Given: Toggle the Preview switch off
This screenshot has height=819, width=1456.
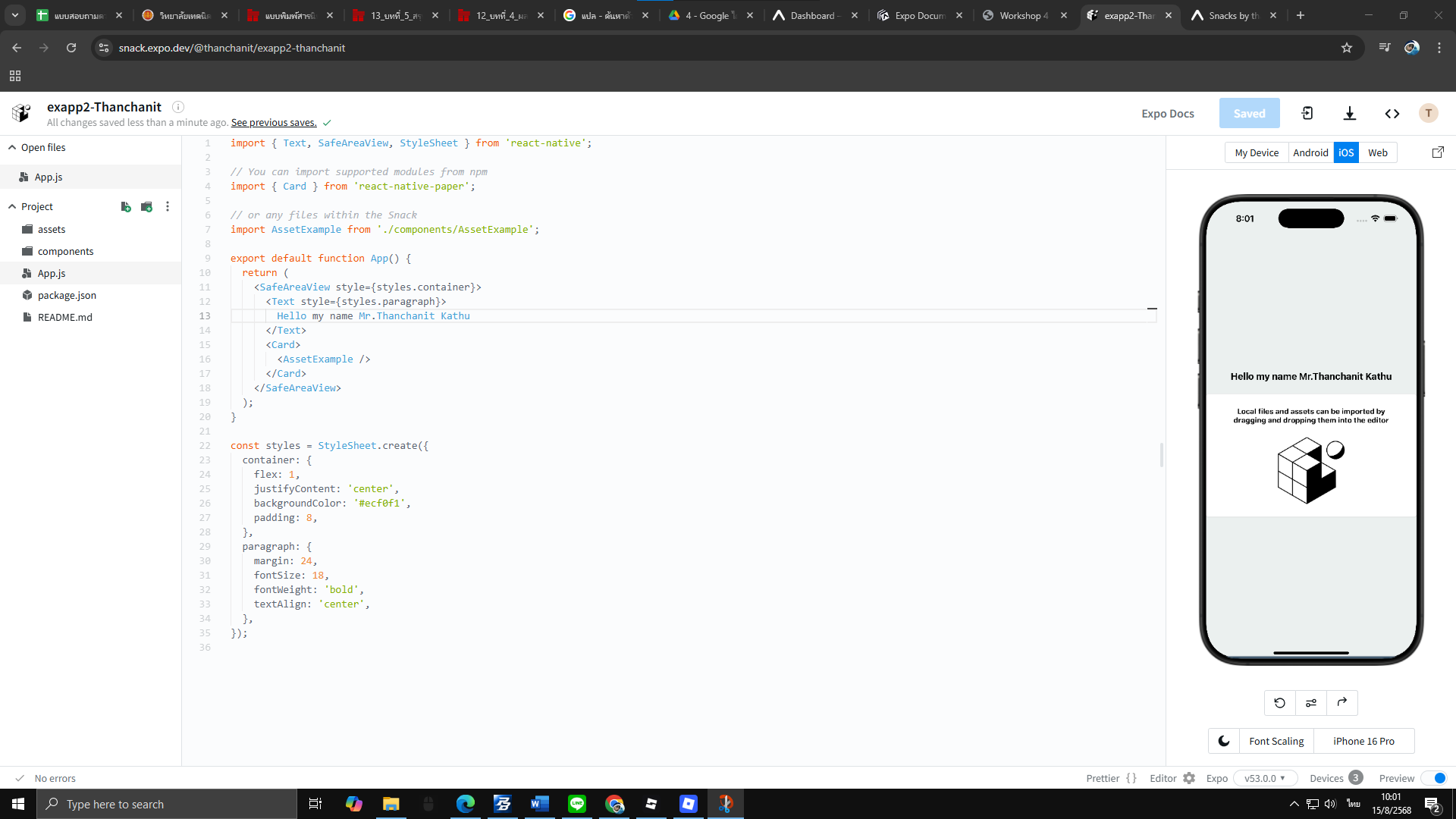Looking at the screenshot, I should [x=1434, y=778].
